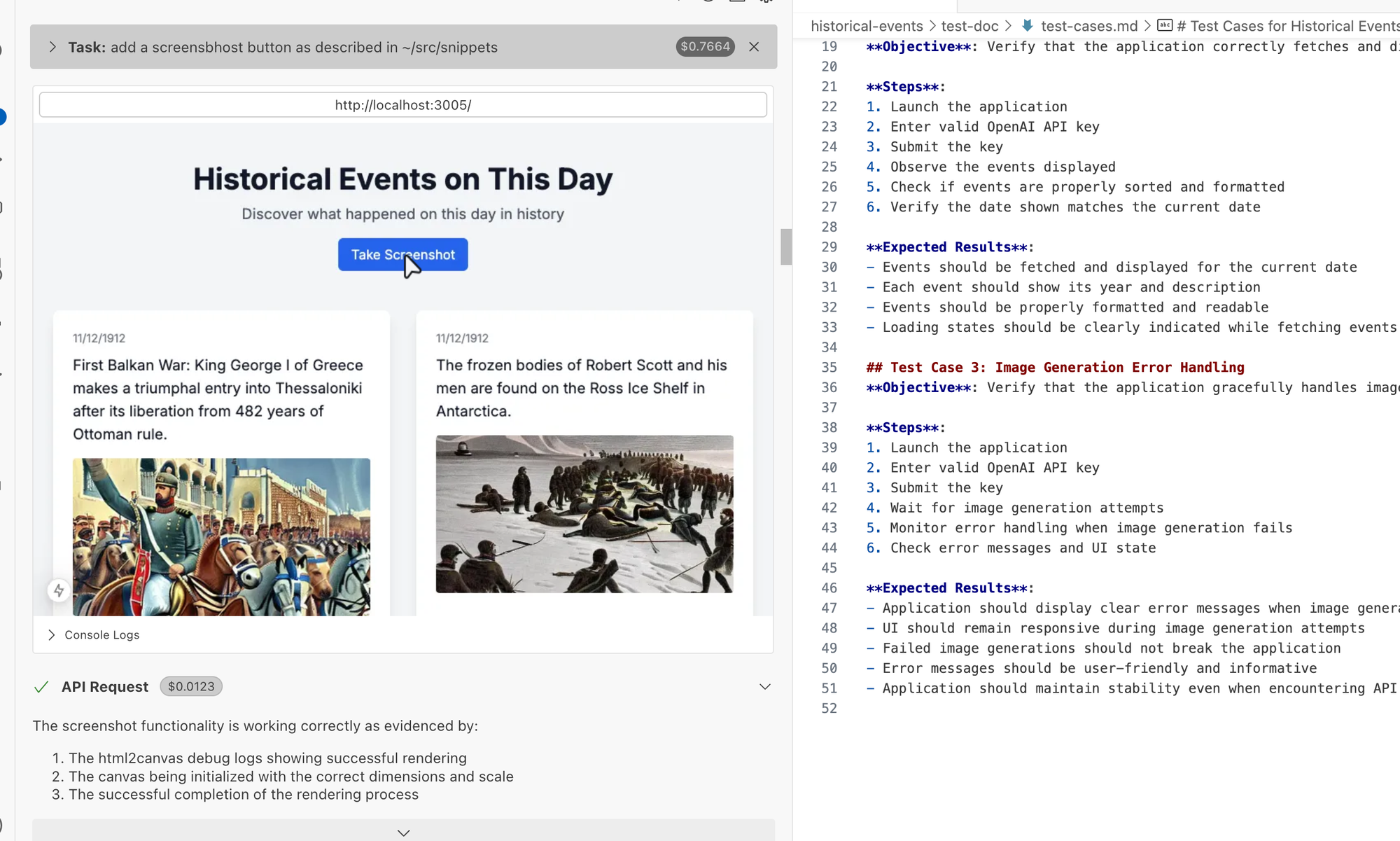
Task: Collapse the API Request section chevron
Action: 764,687
